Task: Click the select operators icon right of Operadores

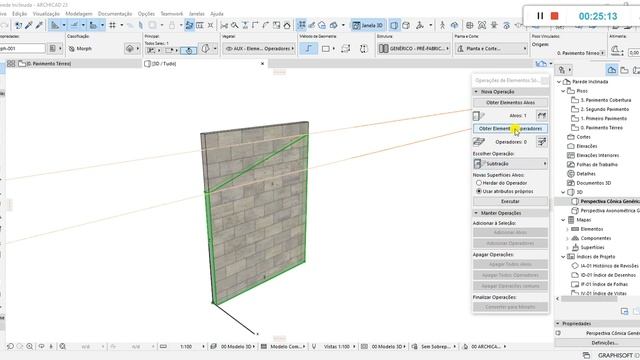Action: [x=542, y=142]
